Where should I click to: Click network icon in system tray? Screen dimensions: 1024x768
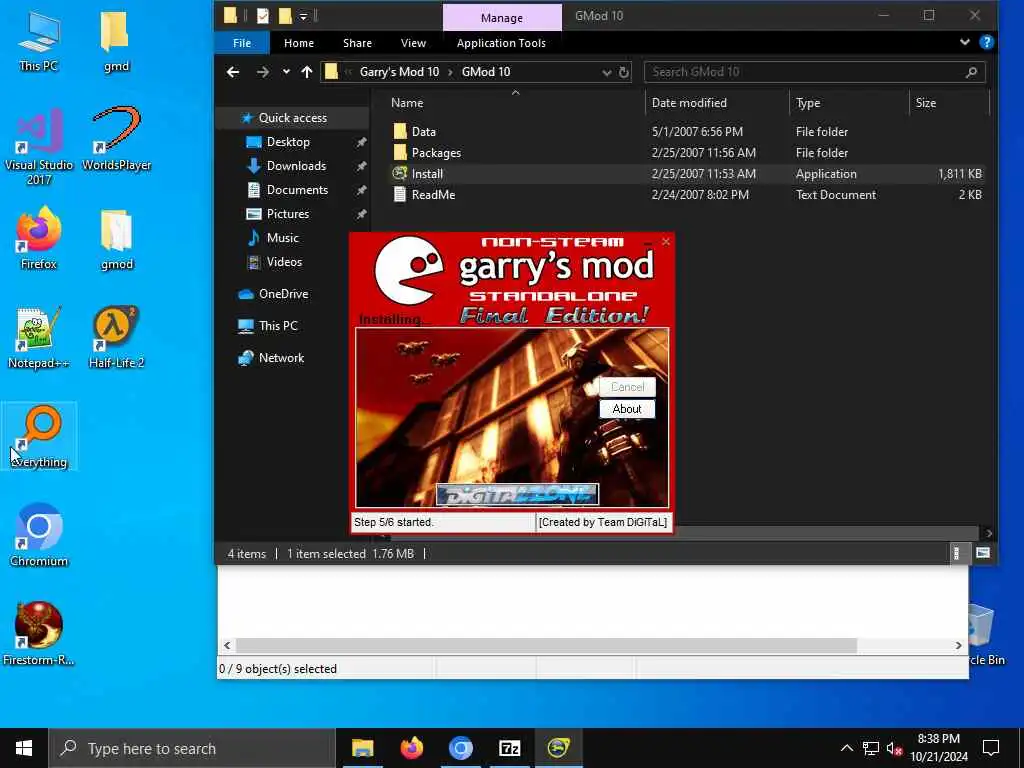[x=871, y=748]
